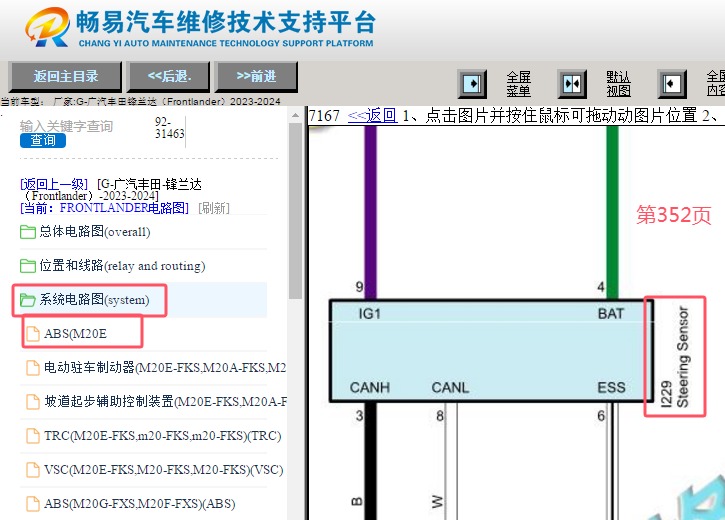Open the 坡道起步辅助控制装置 document
Viewport: 725px width, 520px height.
(x=165, y=402)
